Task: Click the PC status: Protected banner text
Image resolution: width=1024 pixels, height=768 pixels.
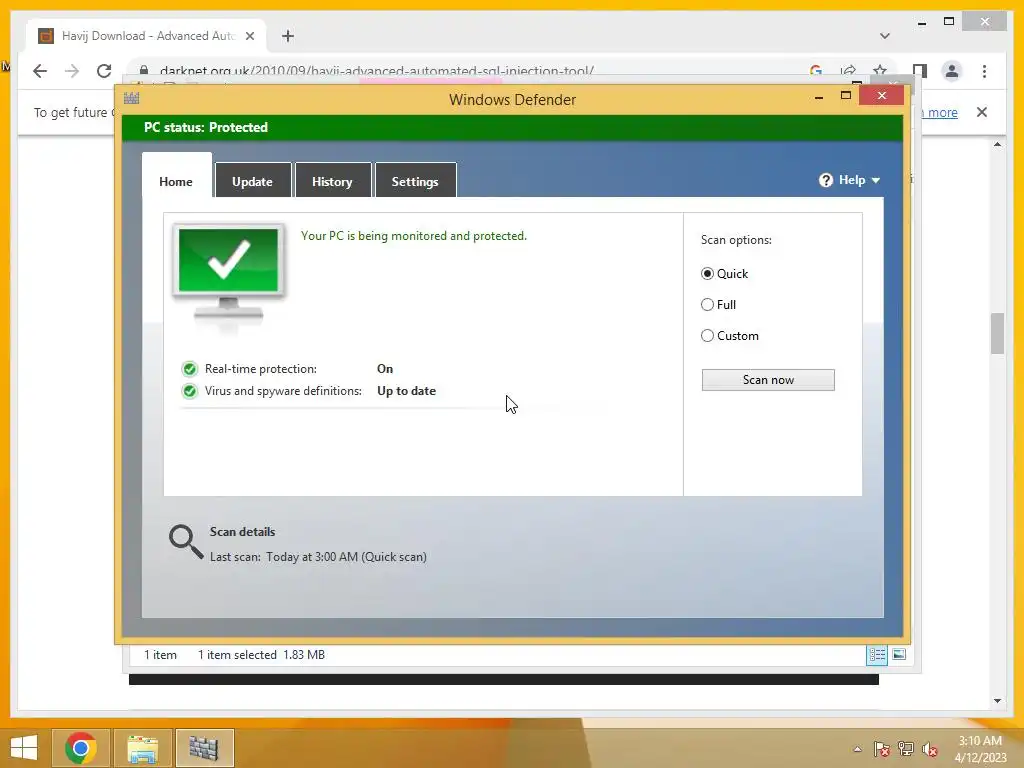Action: point(206,127)
